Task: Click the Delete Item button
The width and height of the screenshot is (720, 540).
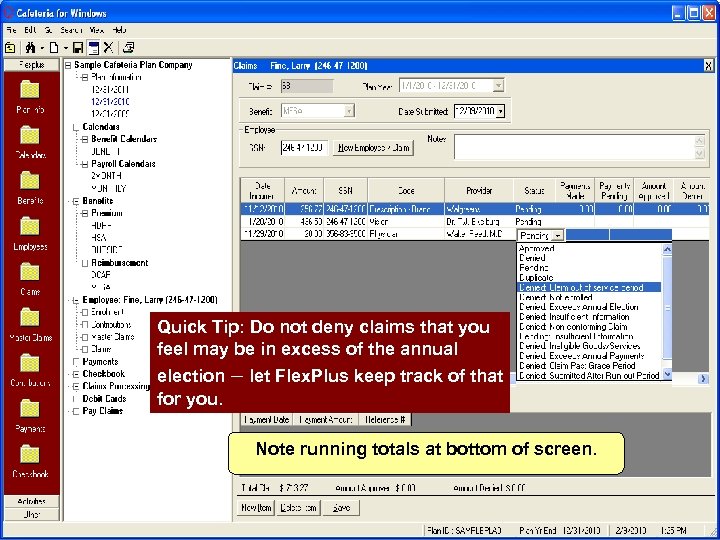Action: [298, 508]
